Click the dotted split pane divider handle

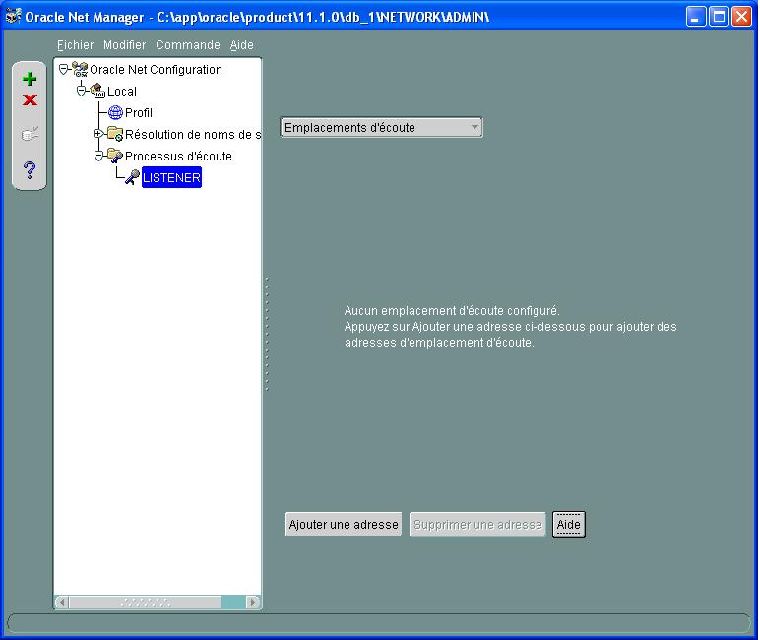click(267, 335)
